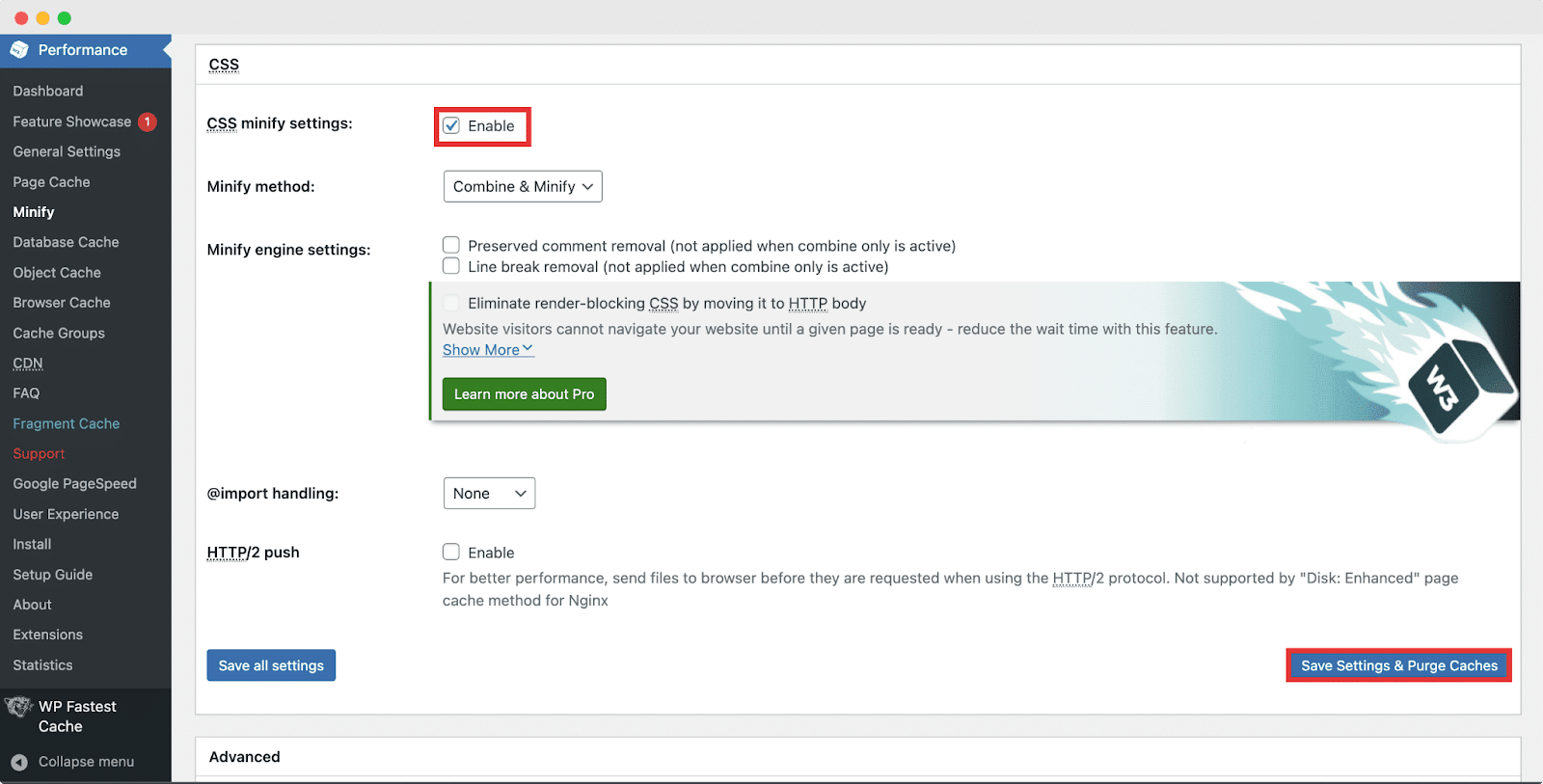Open the @import handling dropdown

tap(489, 493)
